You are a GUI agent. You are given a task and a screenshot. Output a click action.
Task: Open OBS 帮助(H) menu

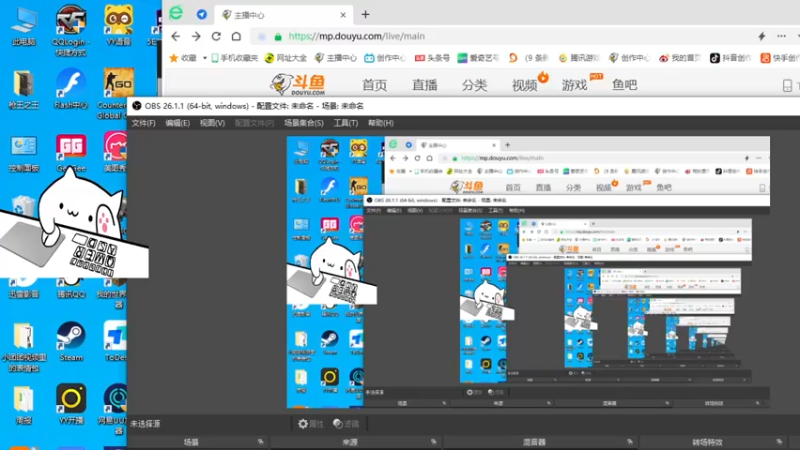pos(381,123)
